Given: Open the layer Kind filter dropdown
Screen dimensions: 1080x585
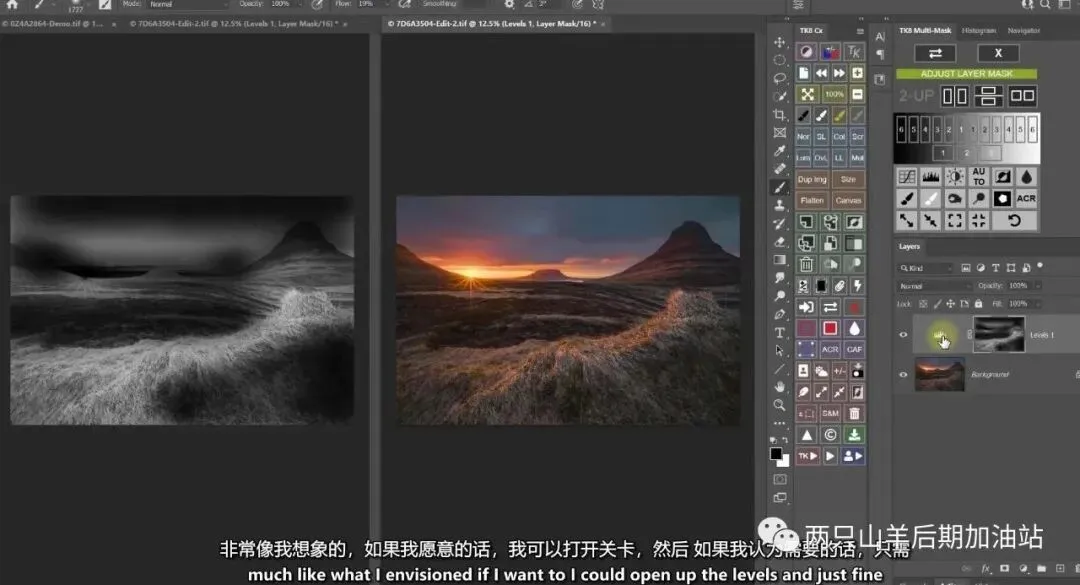Looking at the screenshot, I should tap(925, 268).
